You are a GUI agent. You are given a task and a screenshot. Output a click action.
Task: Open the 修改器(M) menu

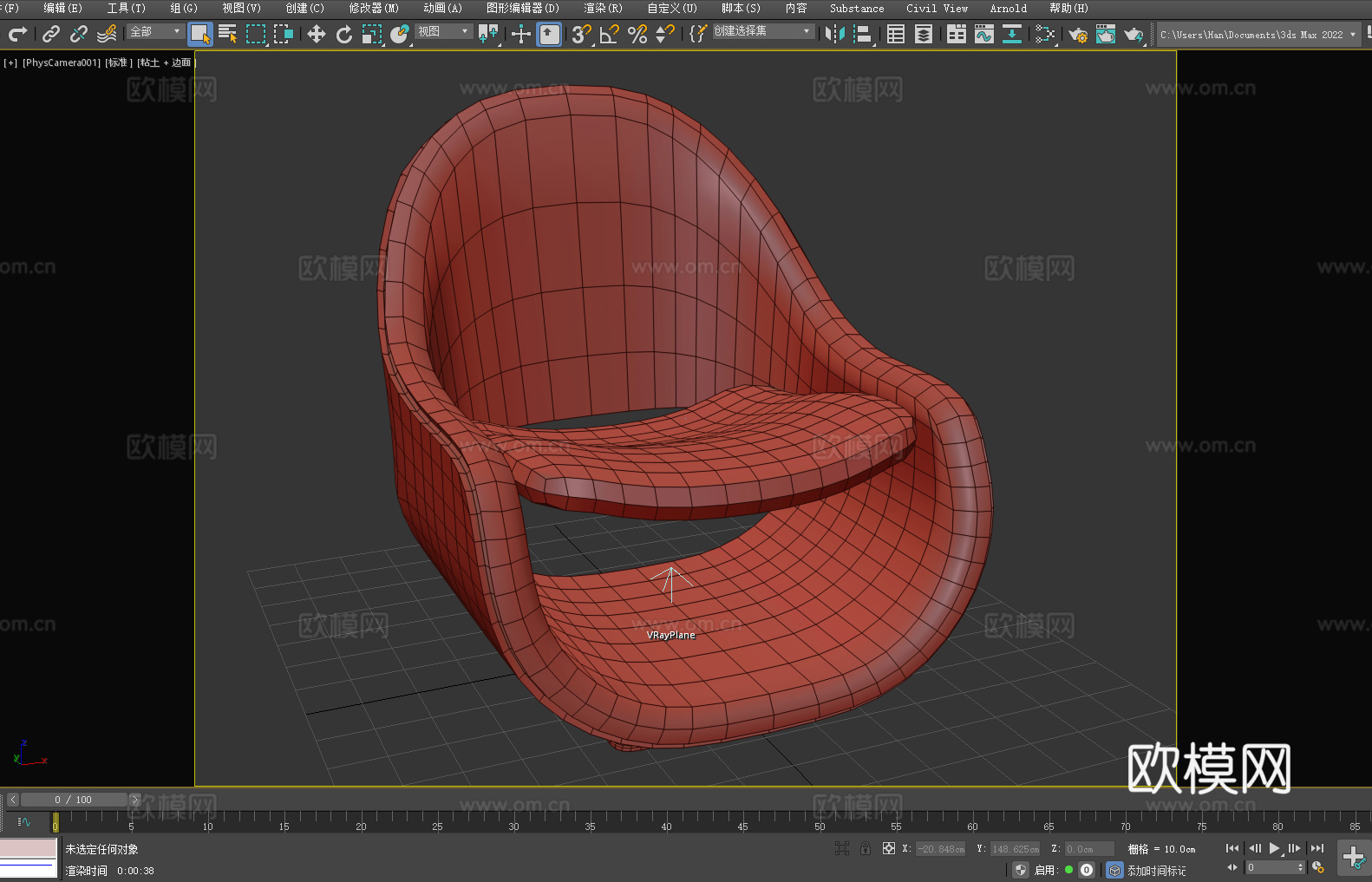(374, 8)
